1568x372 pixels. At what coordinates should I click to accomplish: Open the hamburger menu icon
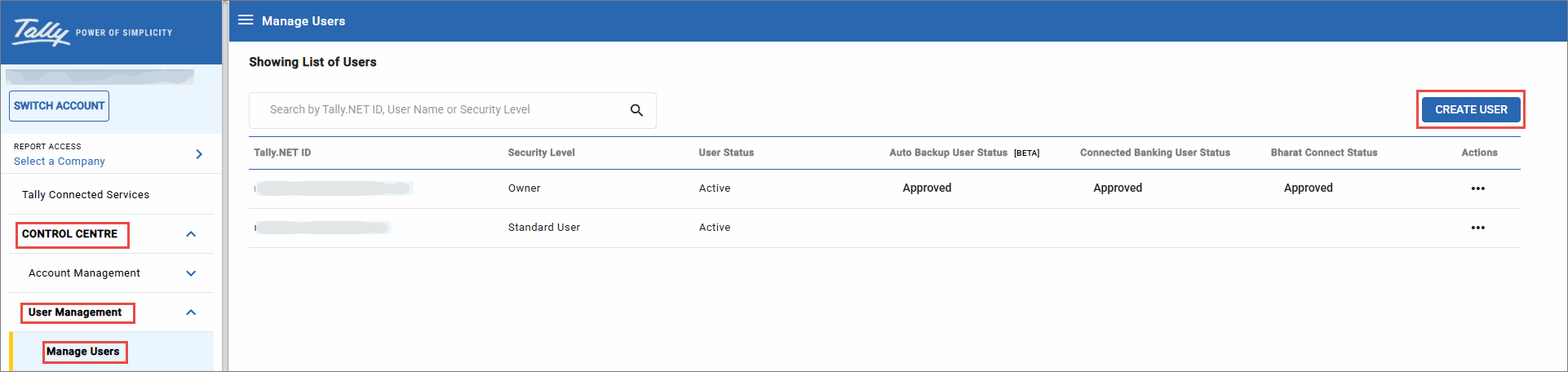click(x=246, y=20)
